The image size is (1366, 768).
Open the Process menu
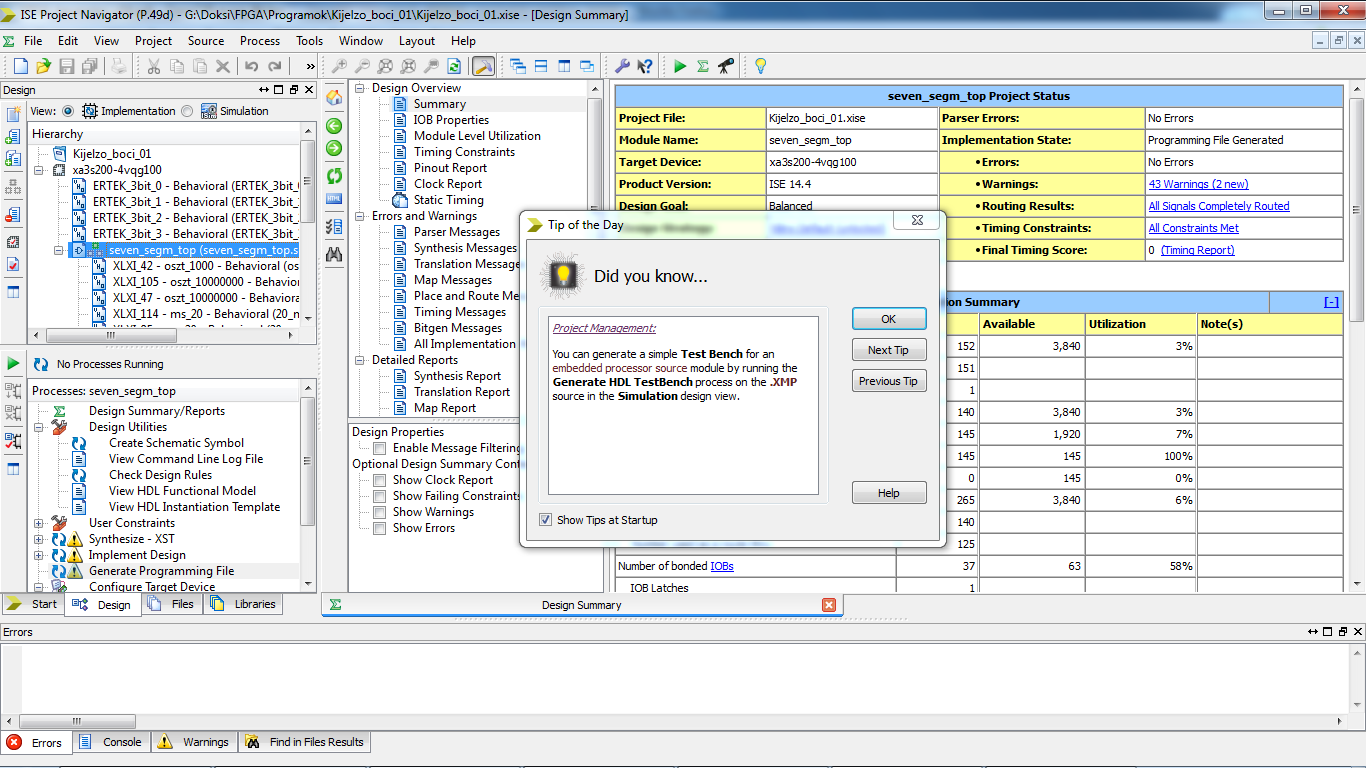tap(260, 41)
